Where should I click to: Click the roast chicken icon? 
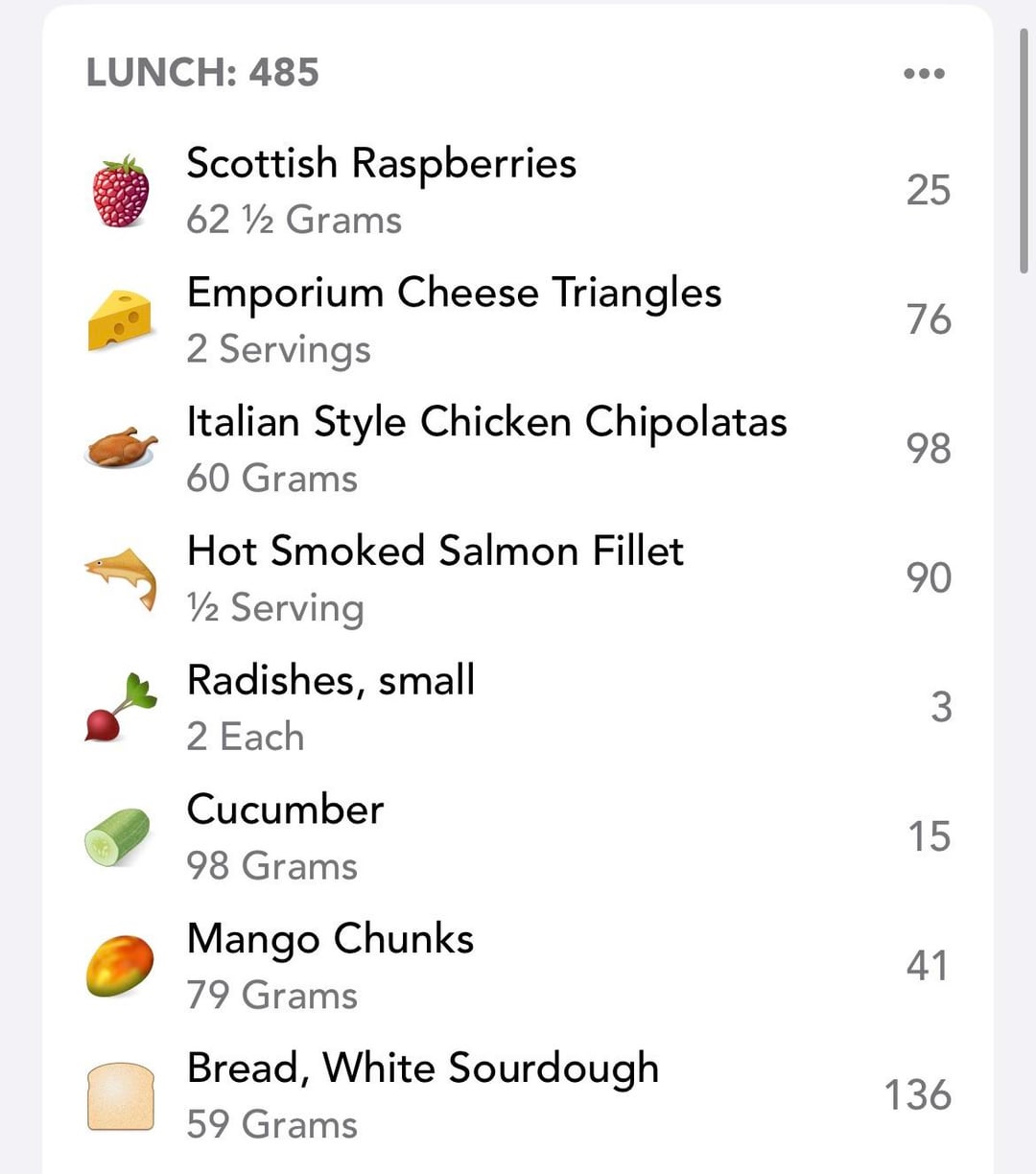point(120,448)
